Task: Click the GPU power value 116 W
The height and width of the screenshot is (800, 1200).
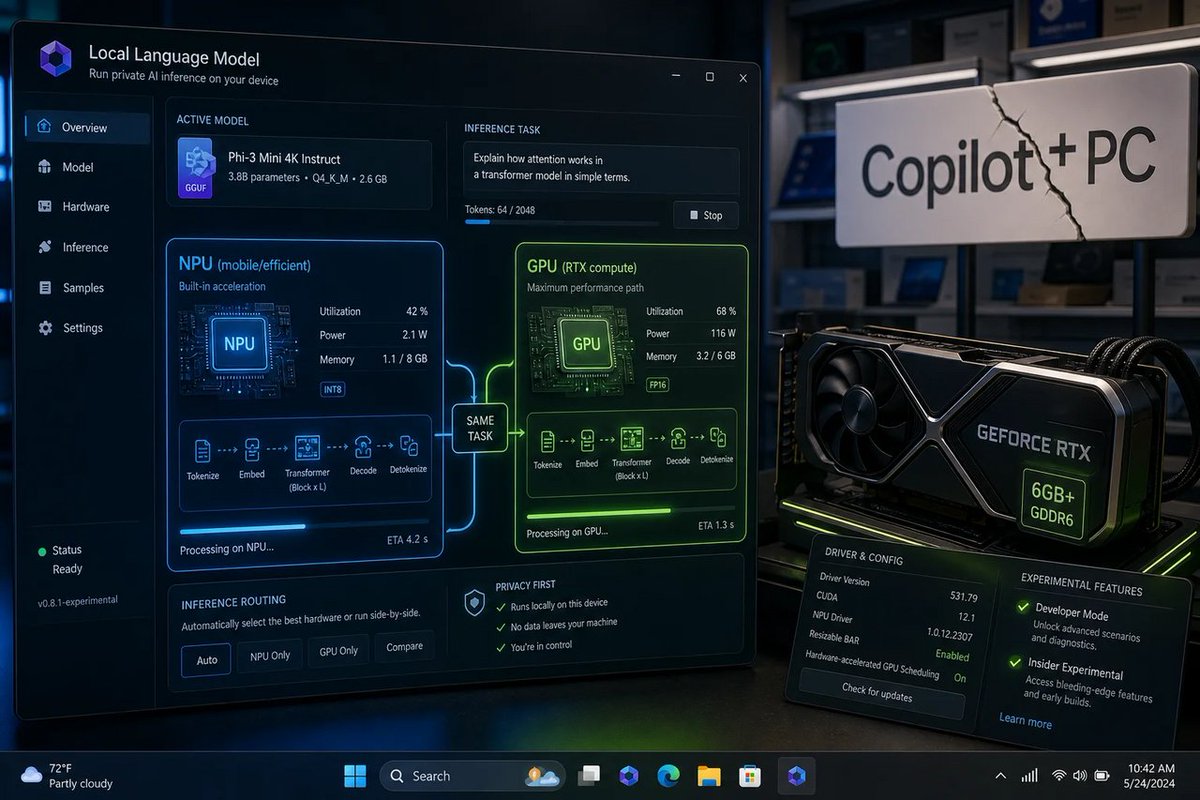Action: click(722, 333)
